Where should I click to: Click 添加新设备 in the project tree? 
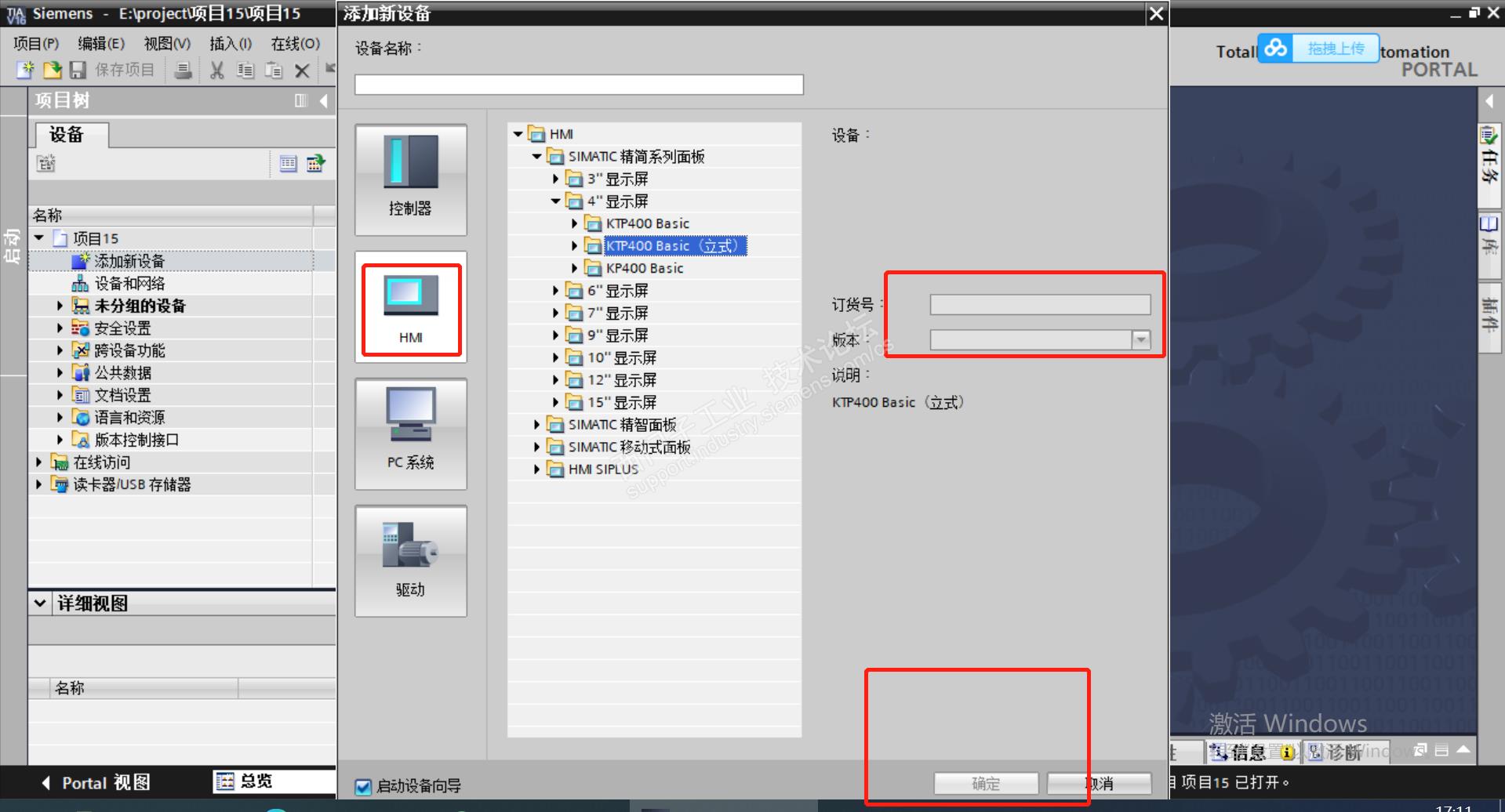[x=129, y=261]
